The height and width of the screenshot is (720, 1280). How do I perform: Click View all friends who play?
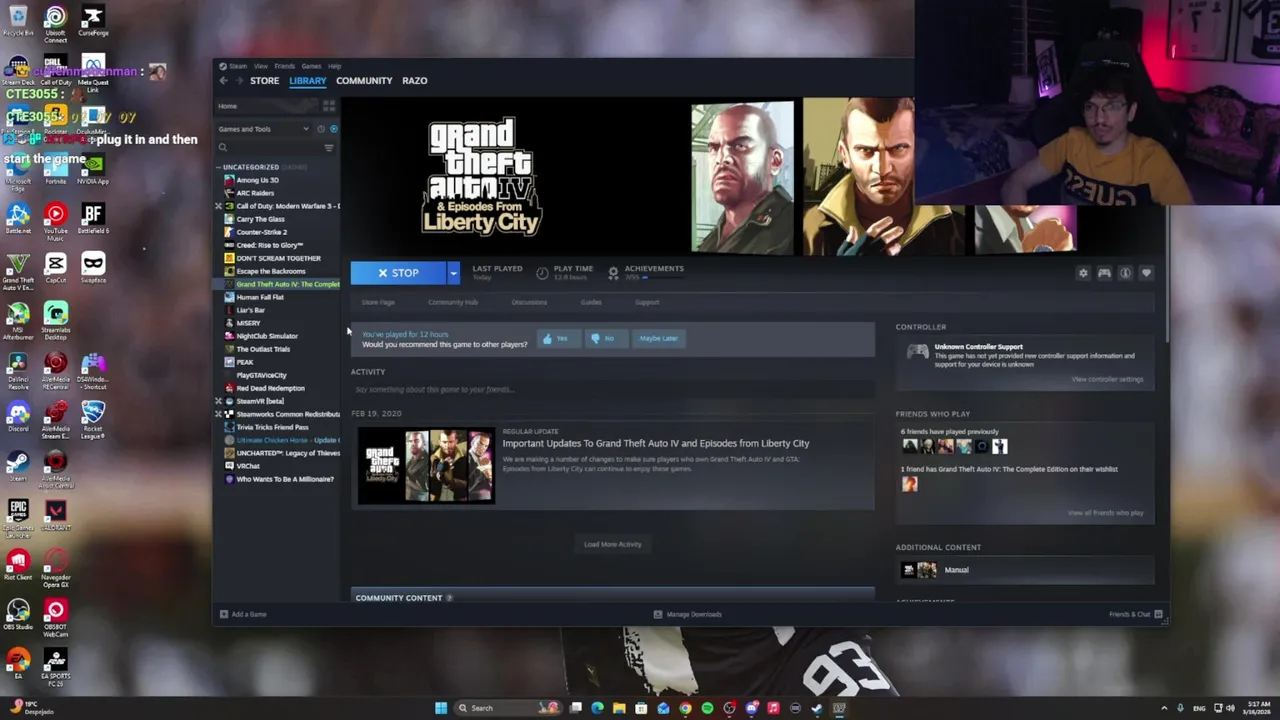[1105, 513]
